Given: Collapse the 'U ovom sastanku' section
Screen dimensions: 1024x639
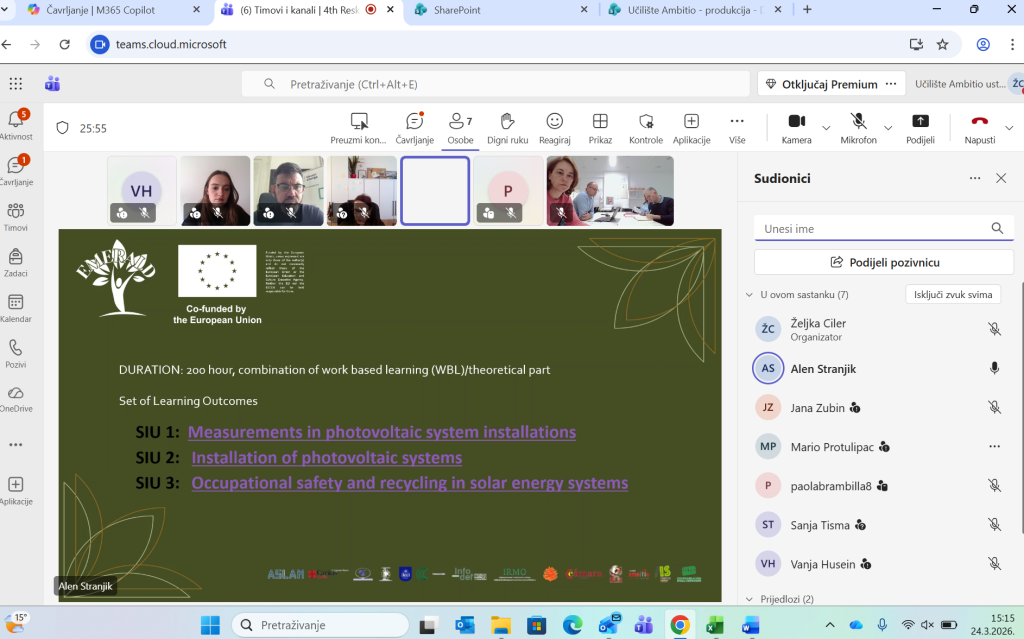Looking at the screenshot, I should pyautogui.click(x=750, y=295).
